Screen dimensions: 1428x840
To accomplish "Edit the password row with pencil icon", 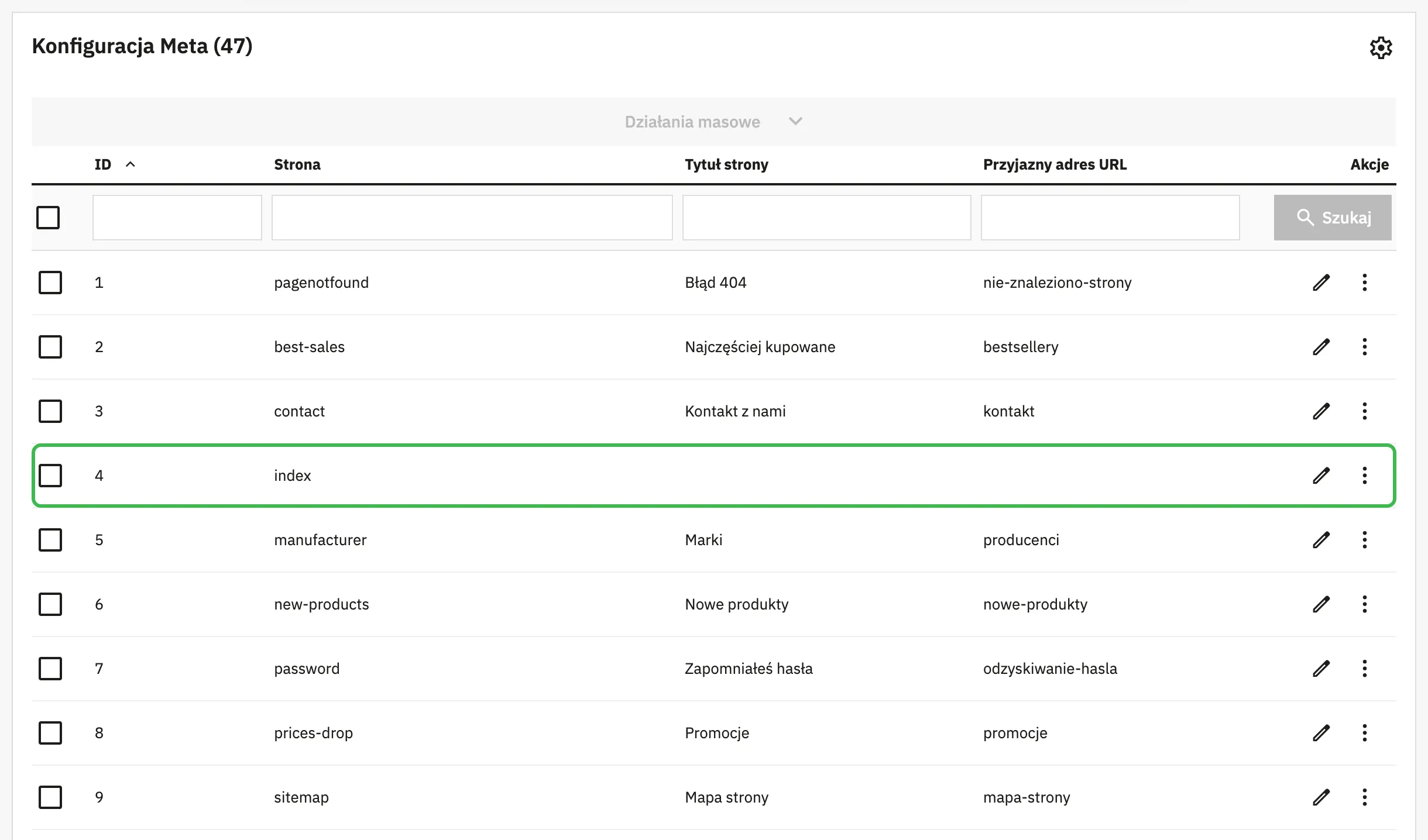I will [x=1321, y=669].
